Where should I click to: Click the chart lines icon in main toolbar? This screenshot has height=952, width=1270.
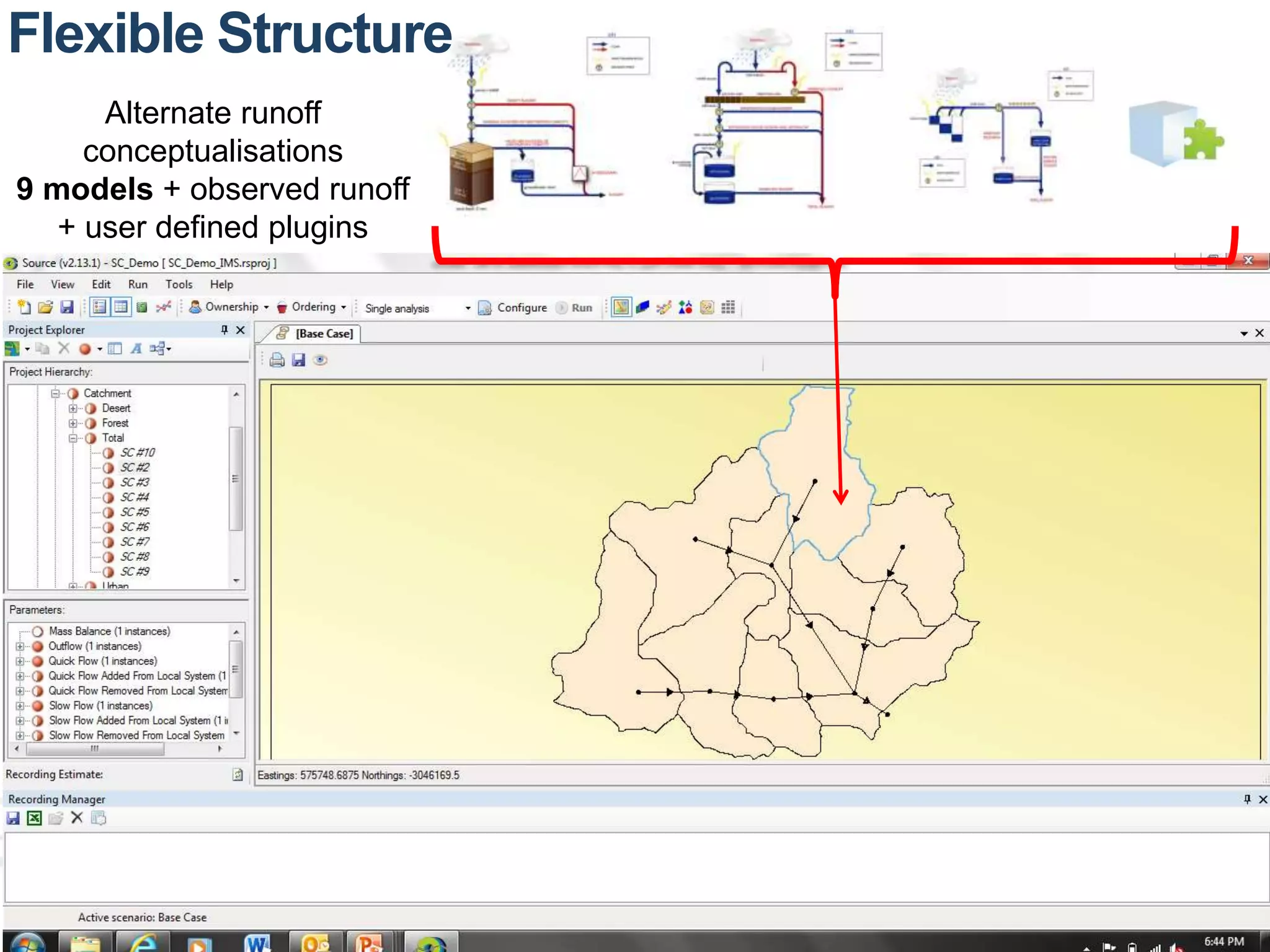pos(163,307)
